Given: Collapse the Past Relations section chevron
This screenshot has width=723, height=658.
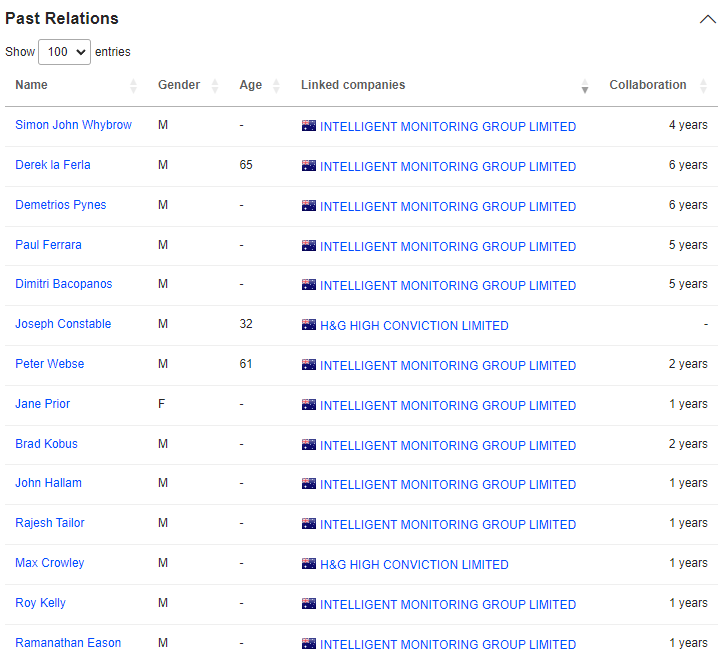Looking at the screenshot, I should [707, 19].
